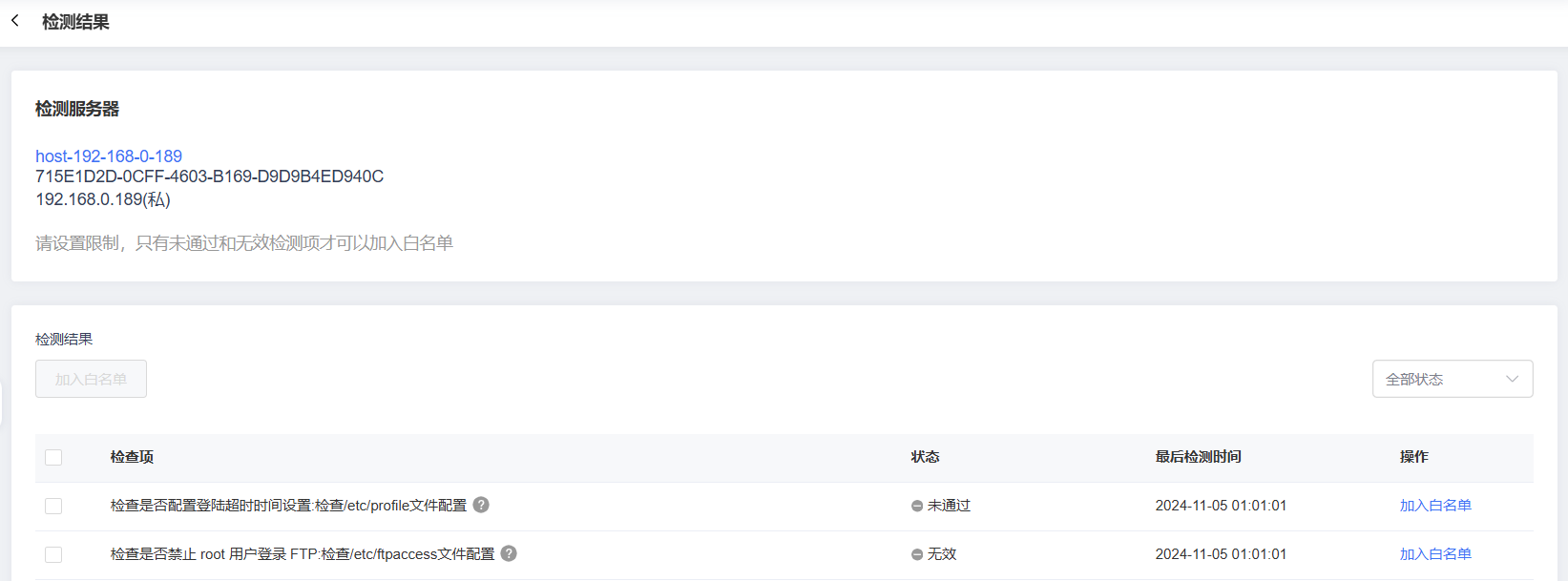Open the 全部状态 status filter dropdown
Screen dimensions: 1568x581
point(1453,379)
